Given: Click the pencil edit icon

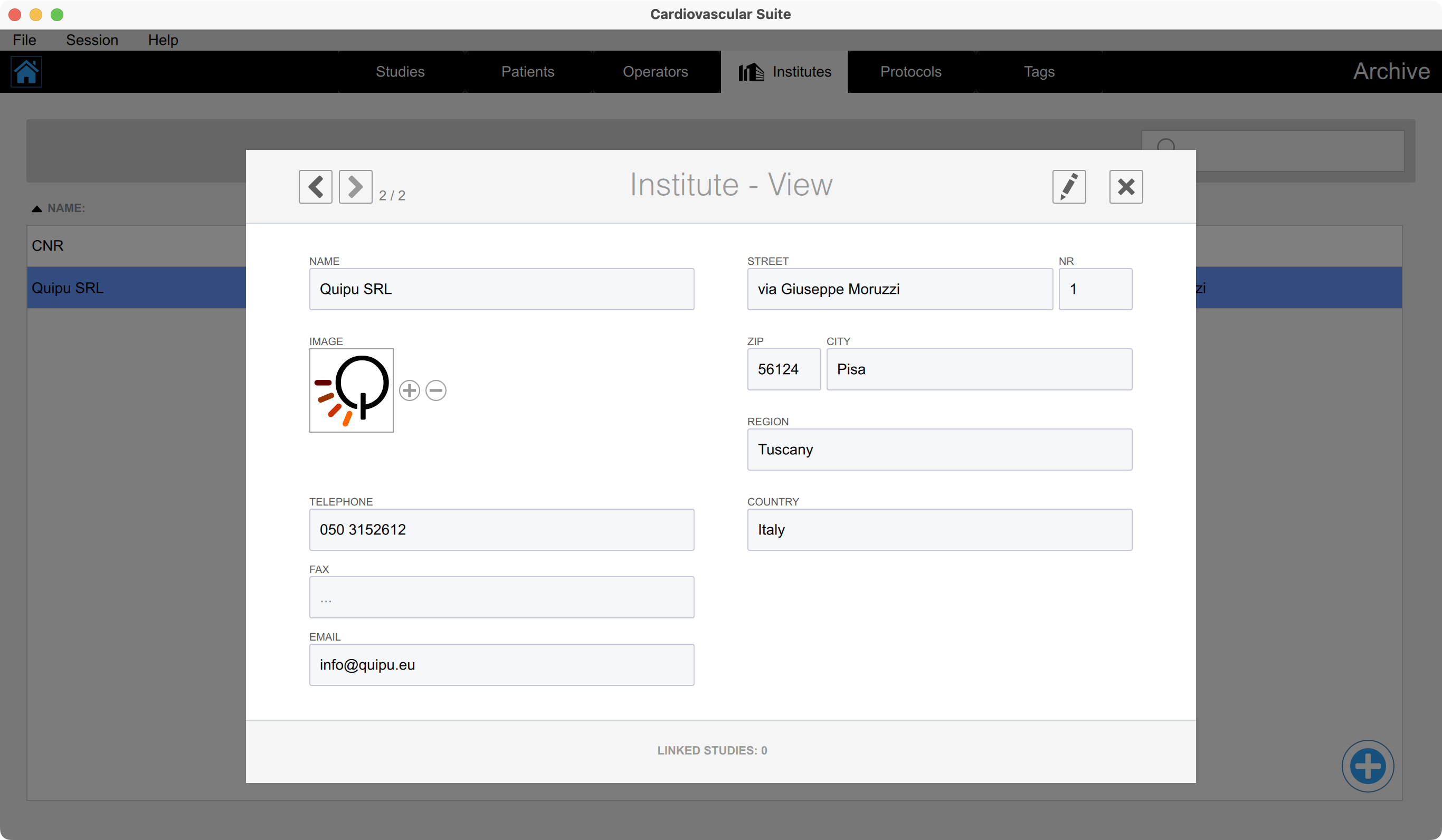Looking at the screenshot, I should (1068, 187).
